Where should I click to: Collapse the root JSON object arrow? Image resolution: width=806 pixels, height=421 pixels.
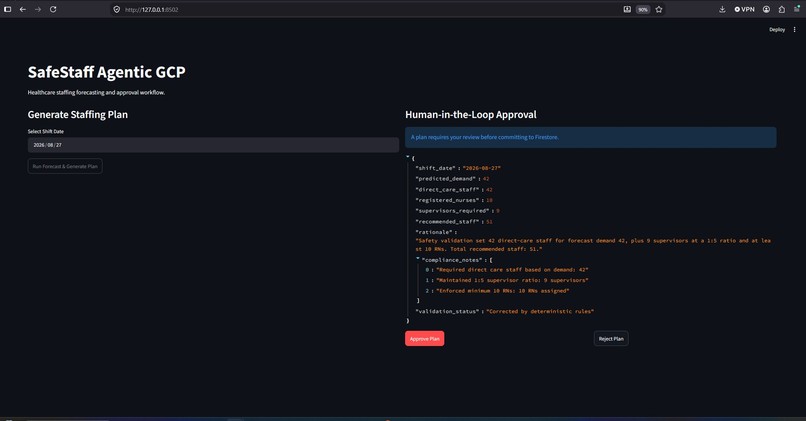coord(408,156)
